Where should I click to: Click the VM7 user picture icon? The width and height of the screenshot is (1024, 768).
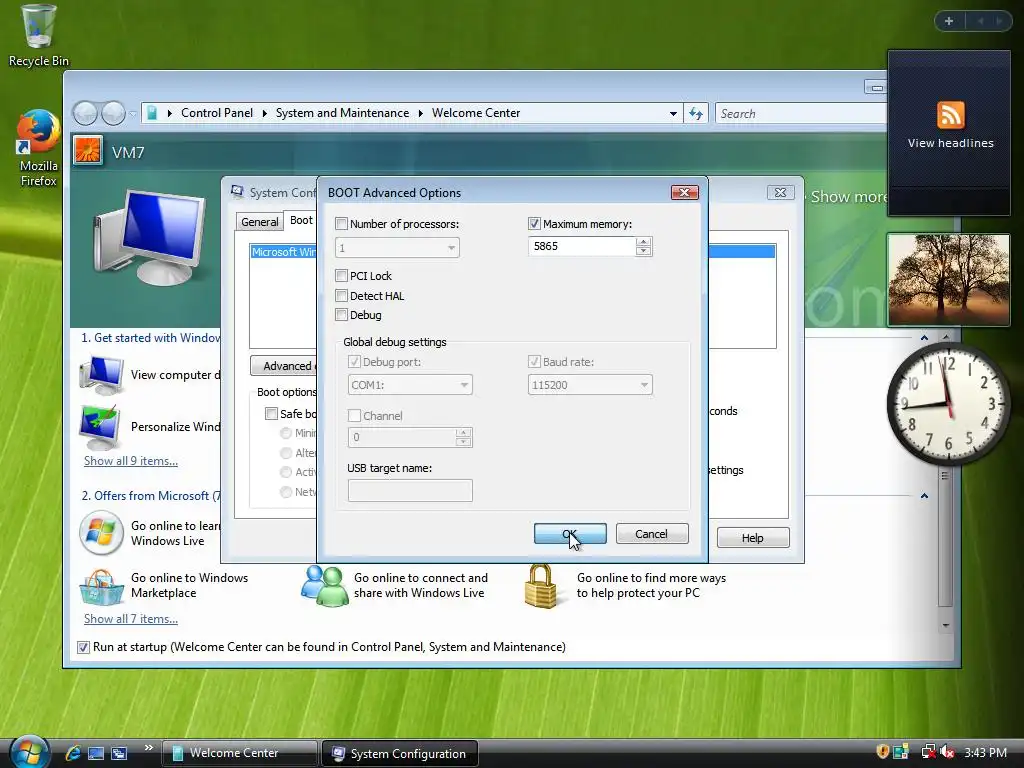[x=88, y=151]
